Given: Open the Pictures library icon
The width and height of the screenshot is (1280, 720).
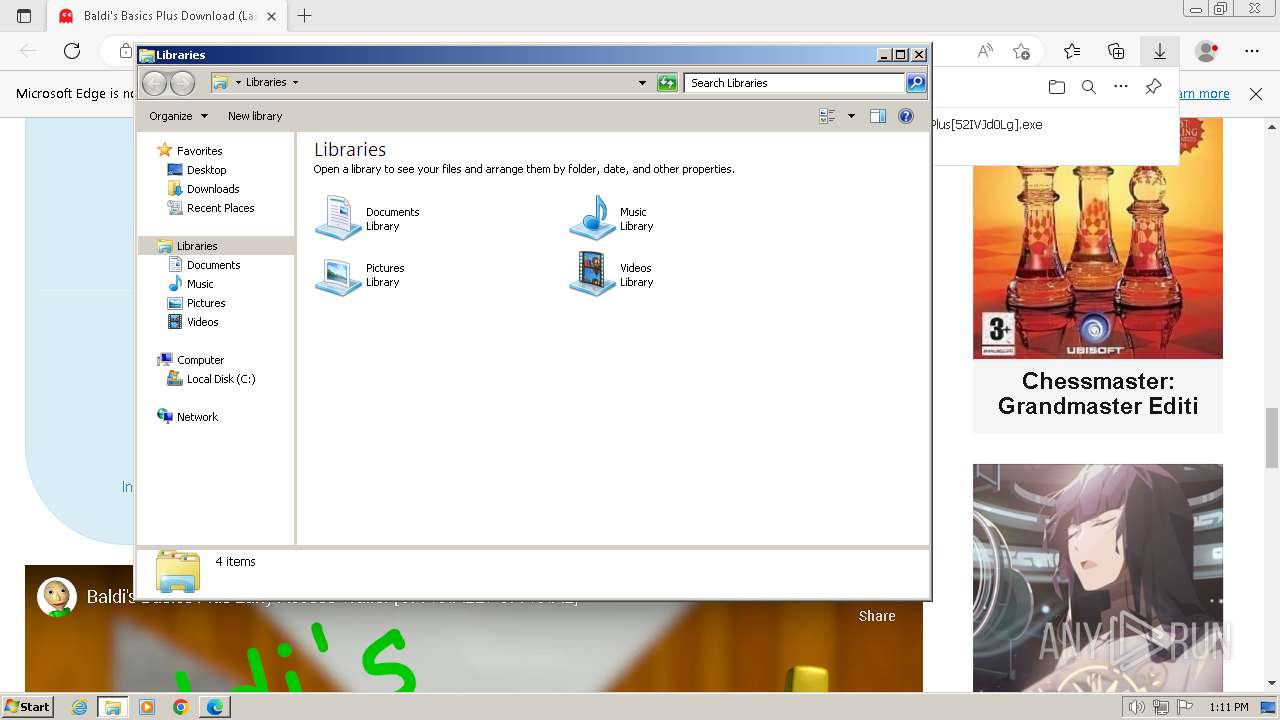Looking at the screenshot, I should [338, 275].
